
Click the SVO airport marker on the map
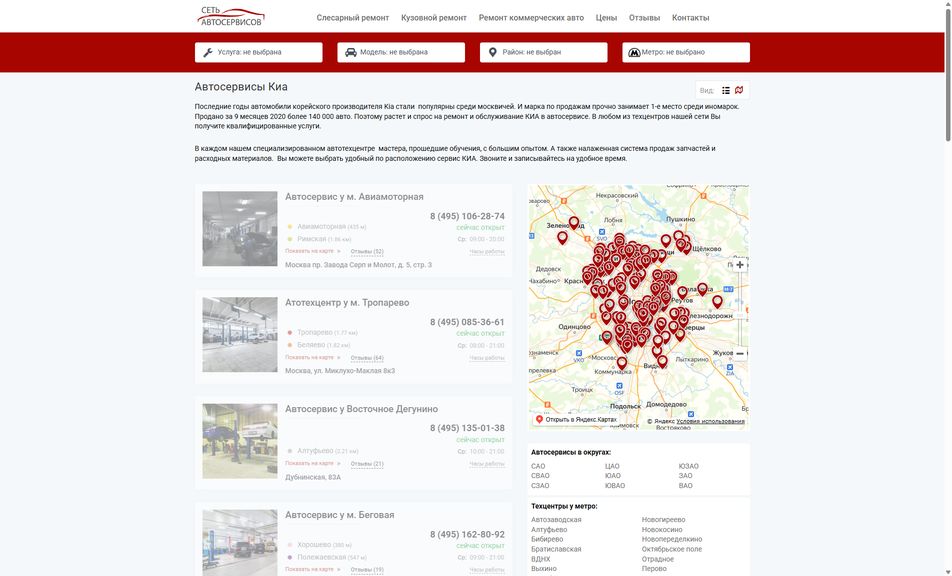pyautogui.click(x=602, y=232)
